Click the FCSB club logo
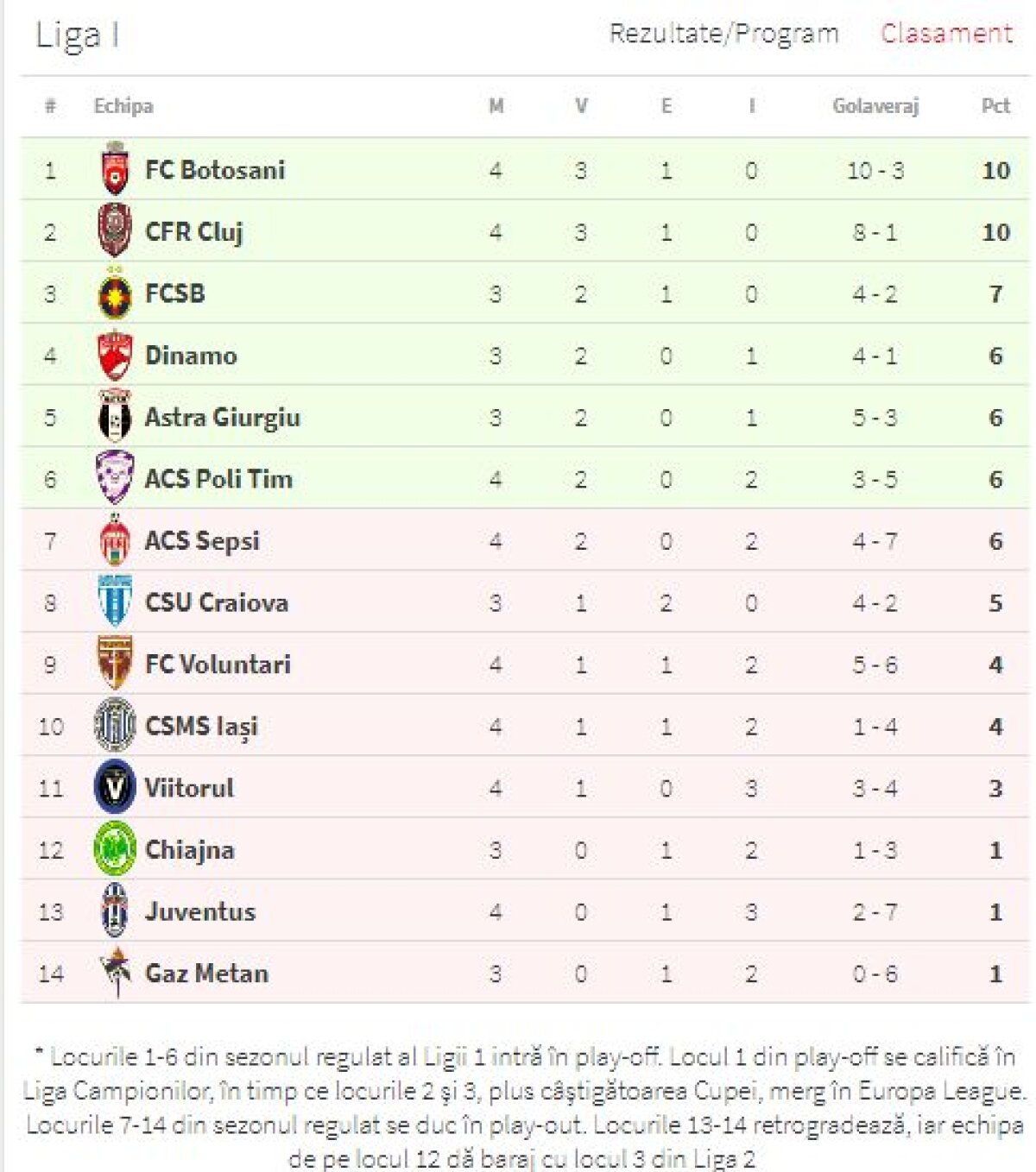This screenshot has width=1036, height=1172. 115,294
